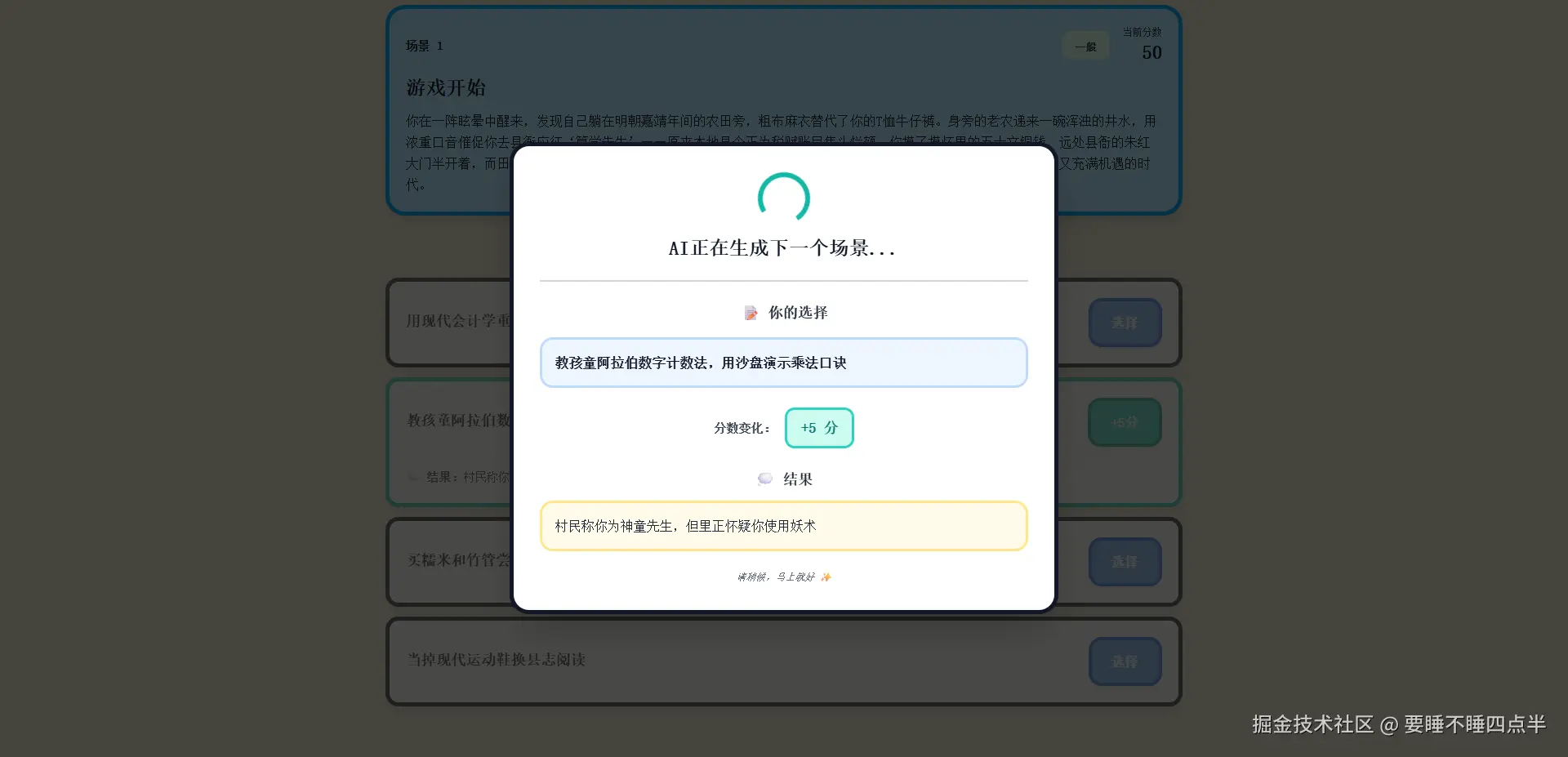Click the 结果 heading in the dialog
The width and height of the screenshot is (1568, 757).
coord(798,479)
